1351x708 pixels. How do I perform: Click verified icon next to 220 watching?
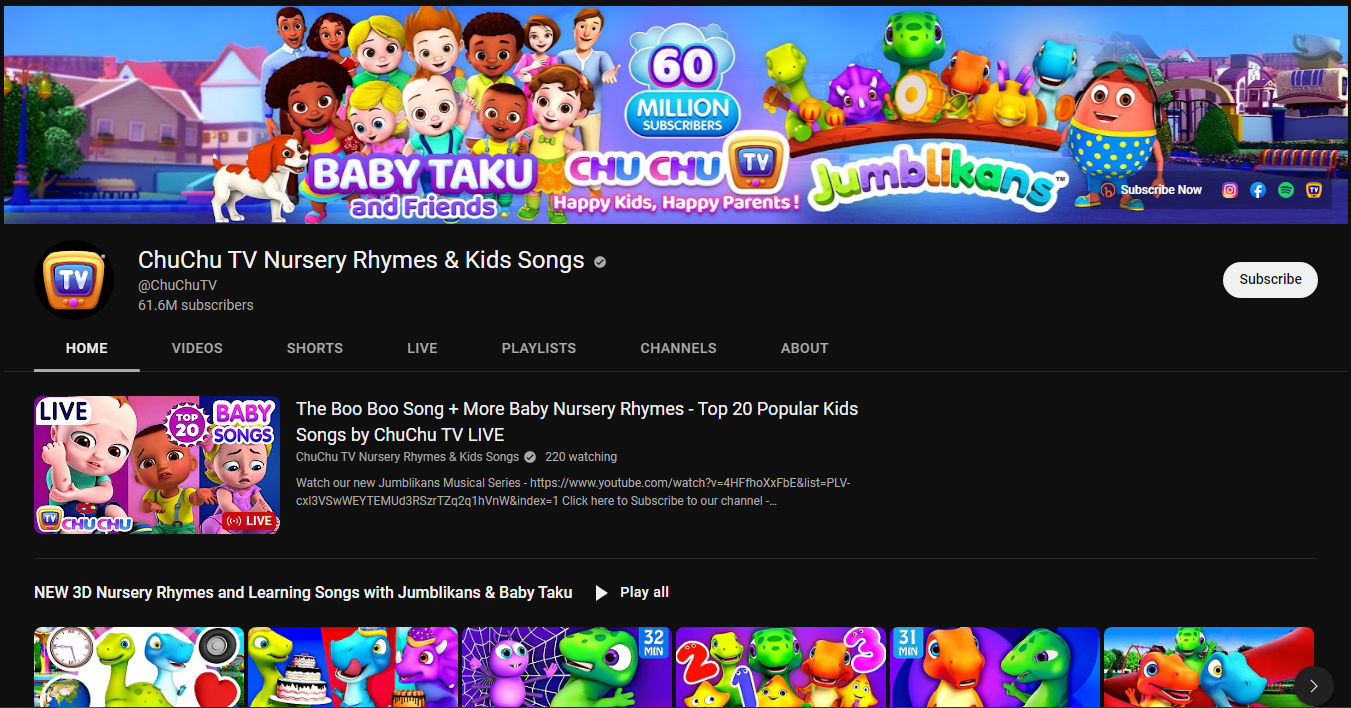[530, 457]
